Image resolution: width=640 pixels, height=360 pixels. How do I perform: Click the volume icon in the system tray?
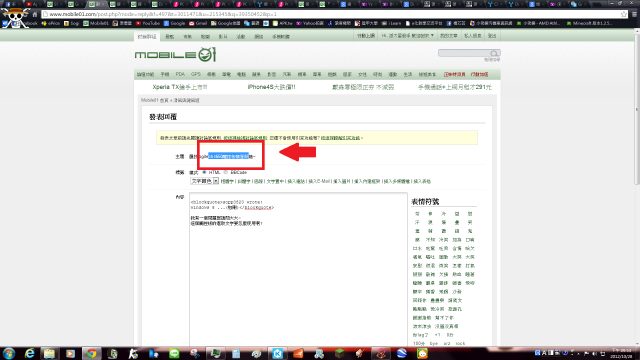(594, 353)
